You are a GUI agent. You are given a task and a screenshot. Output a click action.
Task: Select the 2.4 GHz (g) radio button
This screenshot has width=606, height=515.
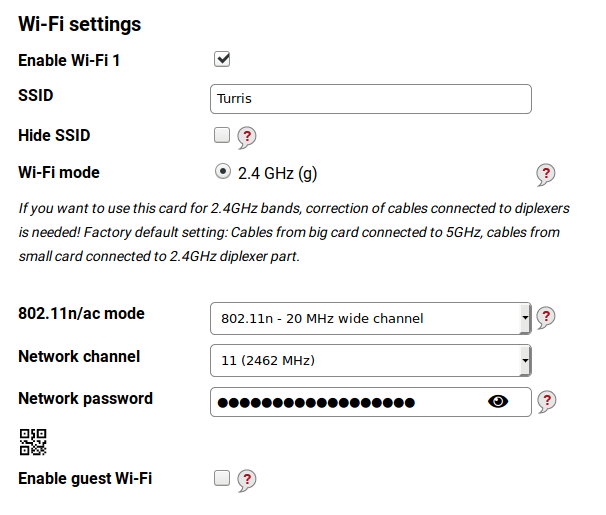[223, 172]
